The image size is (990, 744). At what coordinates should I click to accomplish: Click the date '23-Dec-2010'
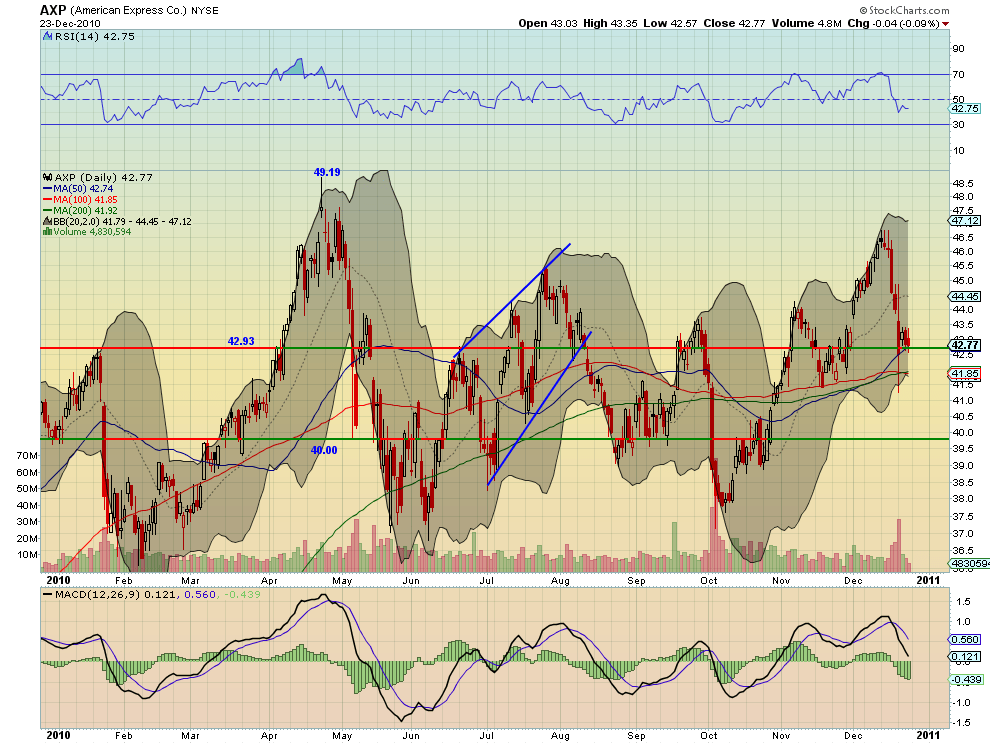68,23
